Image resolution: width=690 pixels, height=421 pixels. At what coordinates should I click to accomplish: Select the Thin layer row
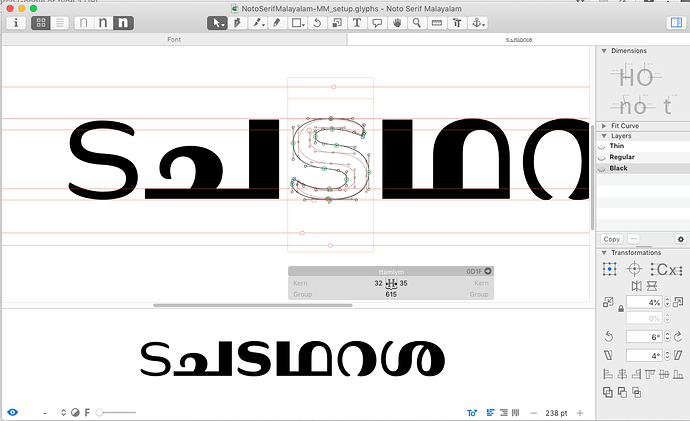pos(643,146)
